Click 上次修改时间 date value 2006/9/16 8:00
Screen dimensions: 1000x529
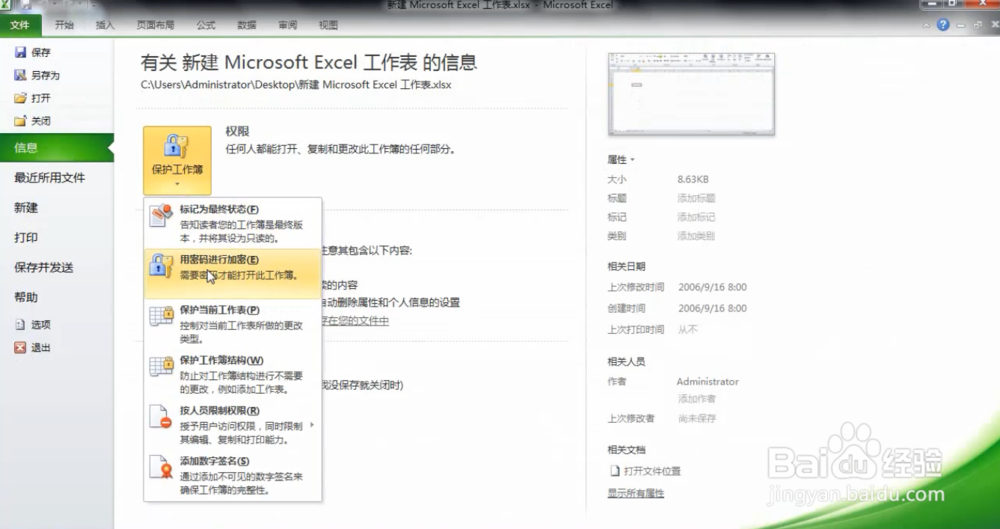(712, 287)
